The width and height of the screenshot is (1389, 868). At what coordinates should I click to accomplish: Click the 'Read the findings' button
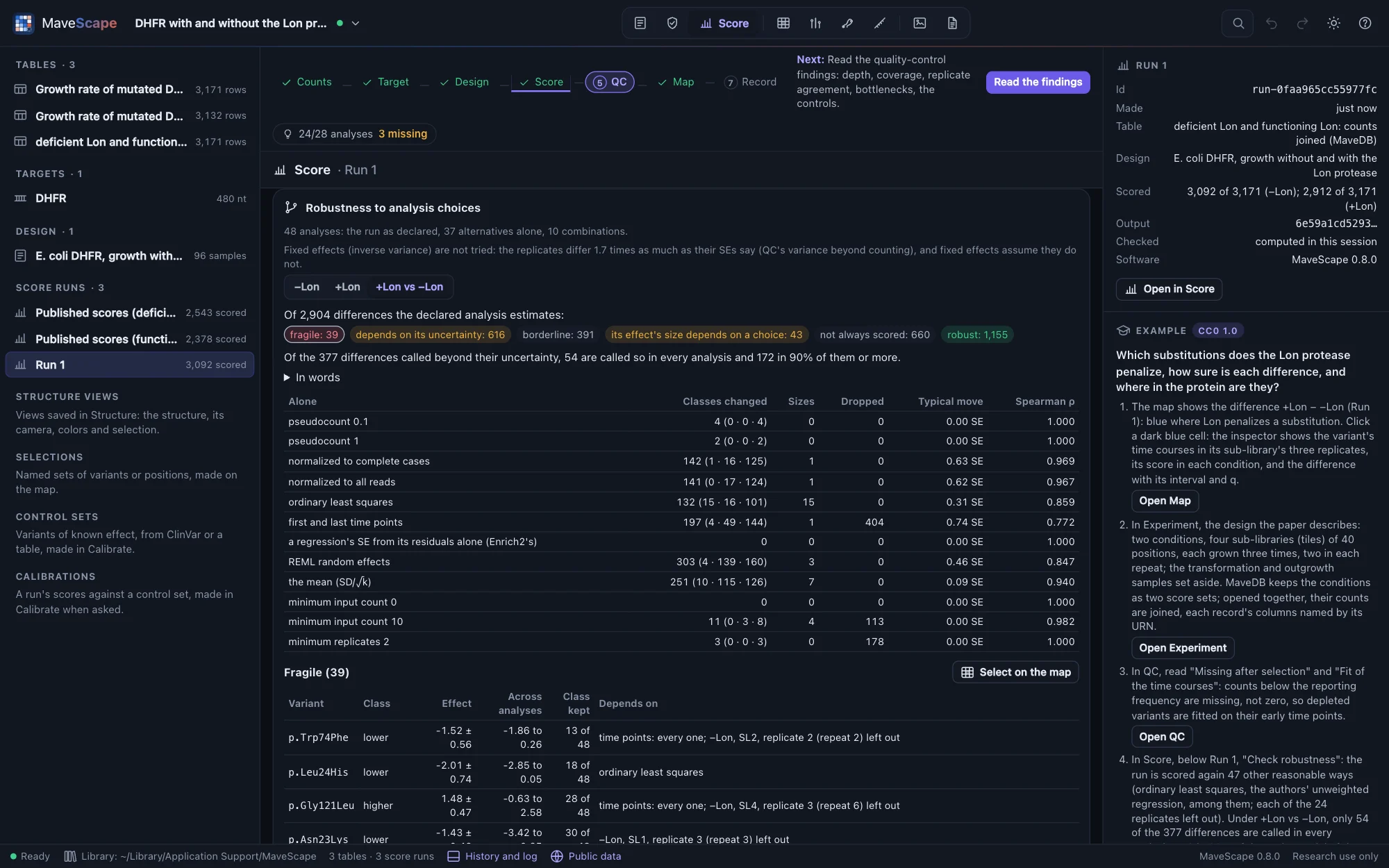tap(1038, 82)
